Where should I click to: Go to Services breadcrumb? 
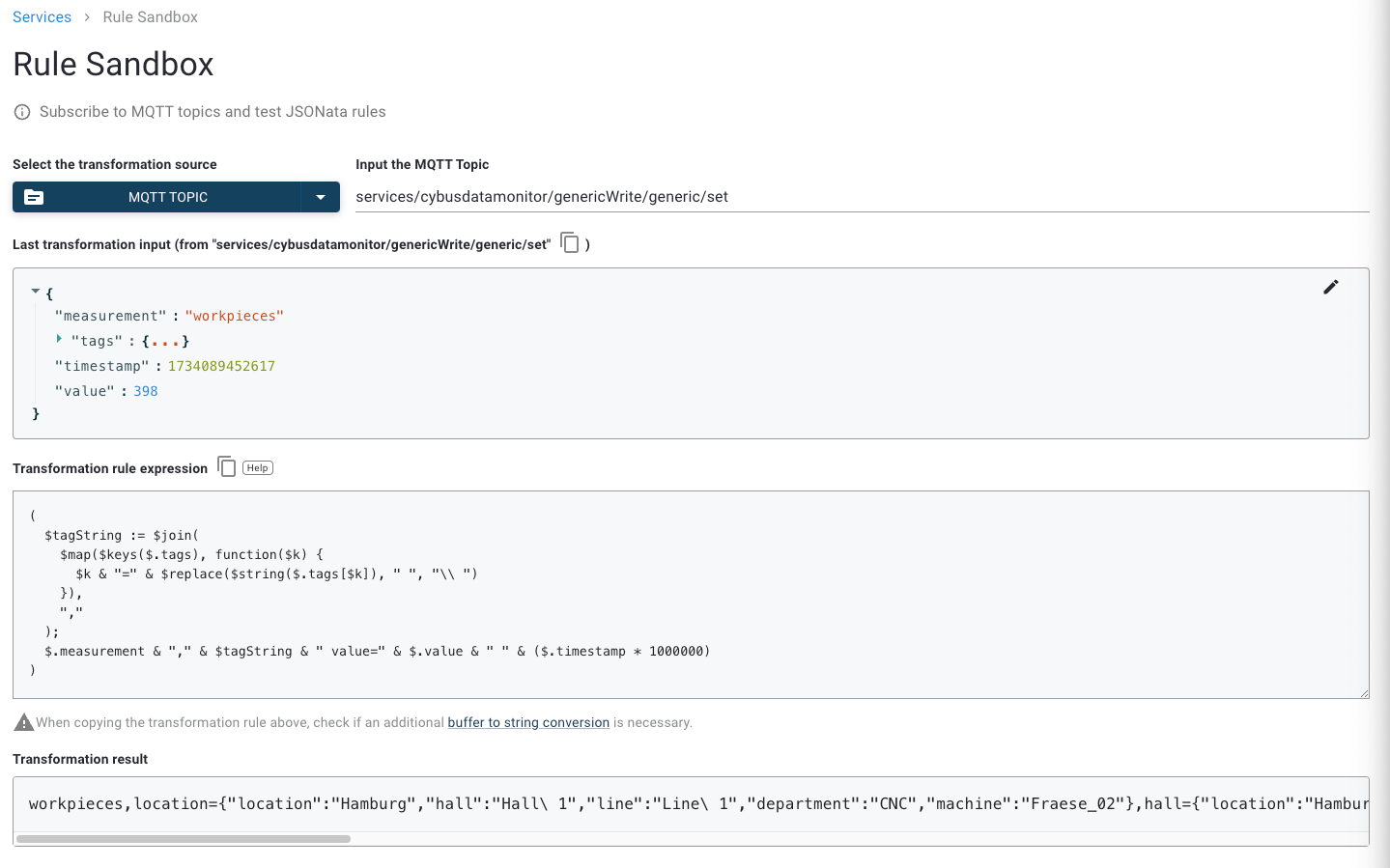tap(42, 17)
